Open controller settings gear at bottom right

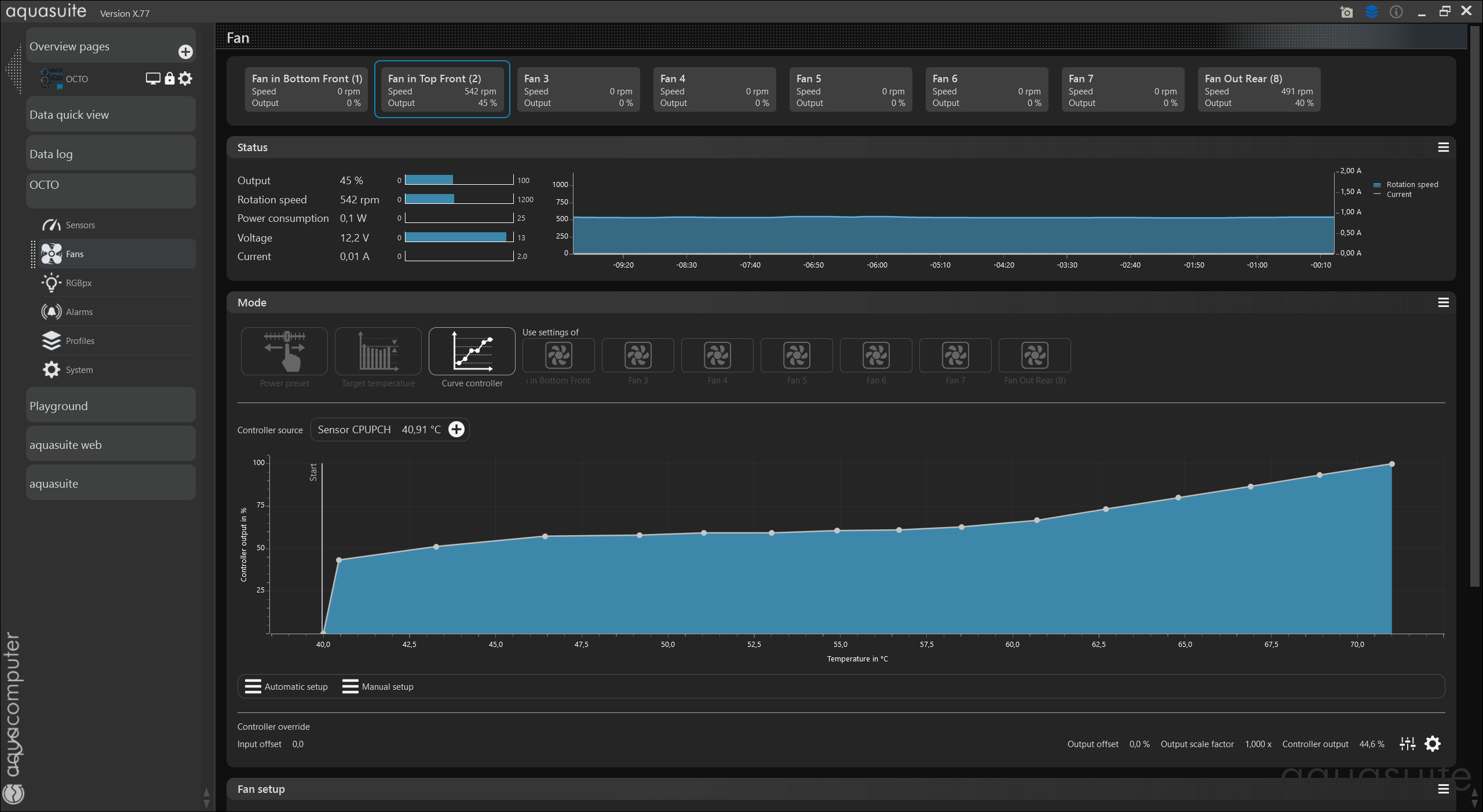(x=1433, y=744)
